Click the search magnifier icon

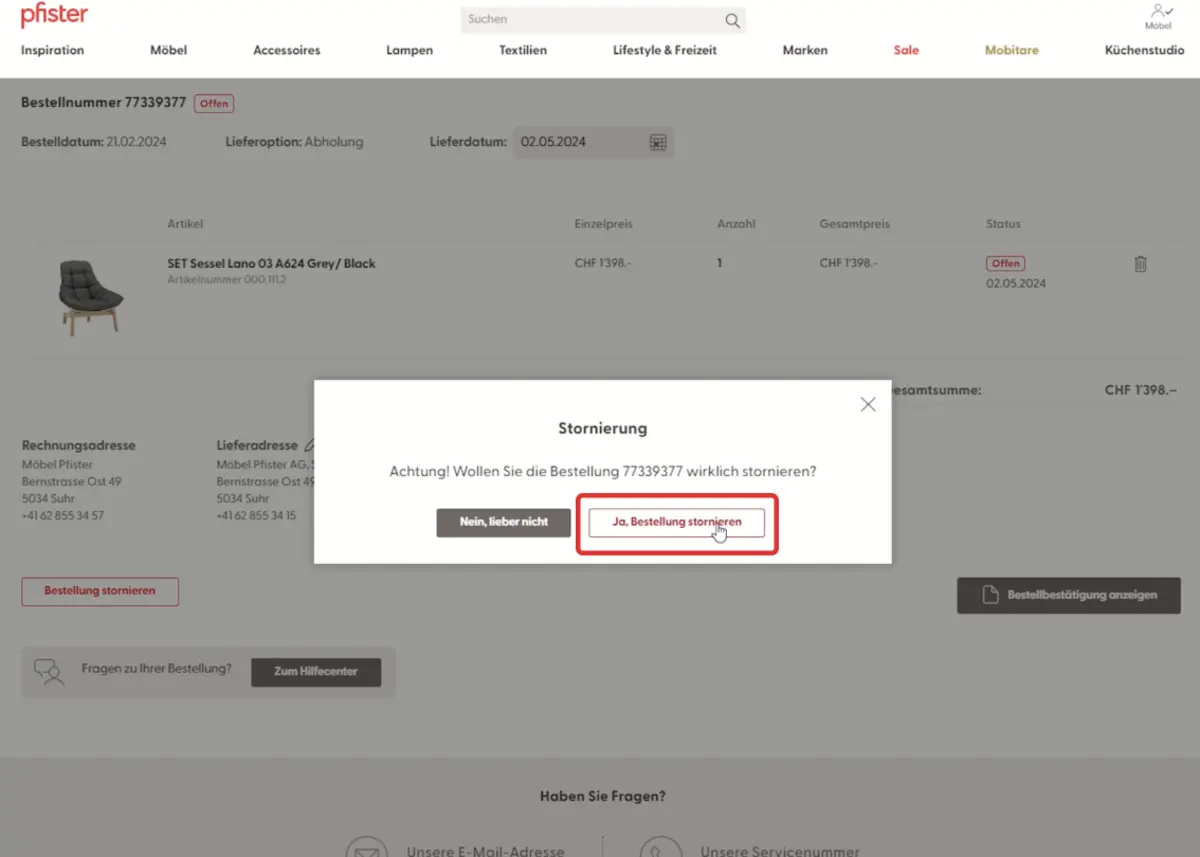[732, 20]
